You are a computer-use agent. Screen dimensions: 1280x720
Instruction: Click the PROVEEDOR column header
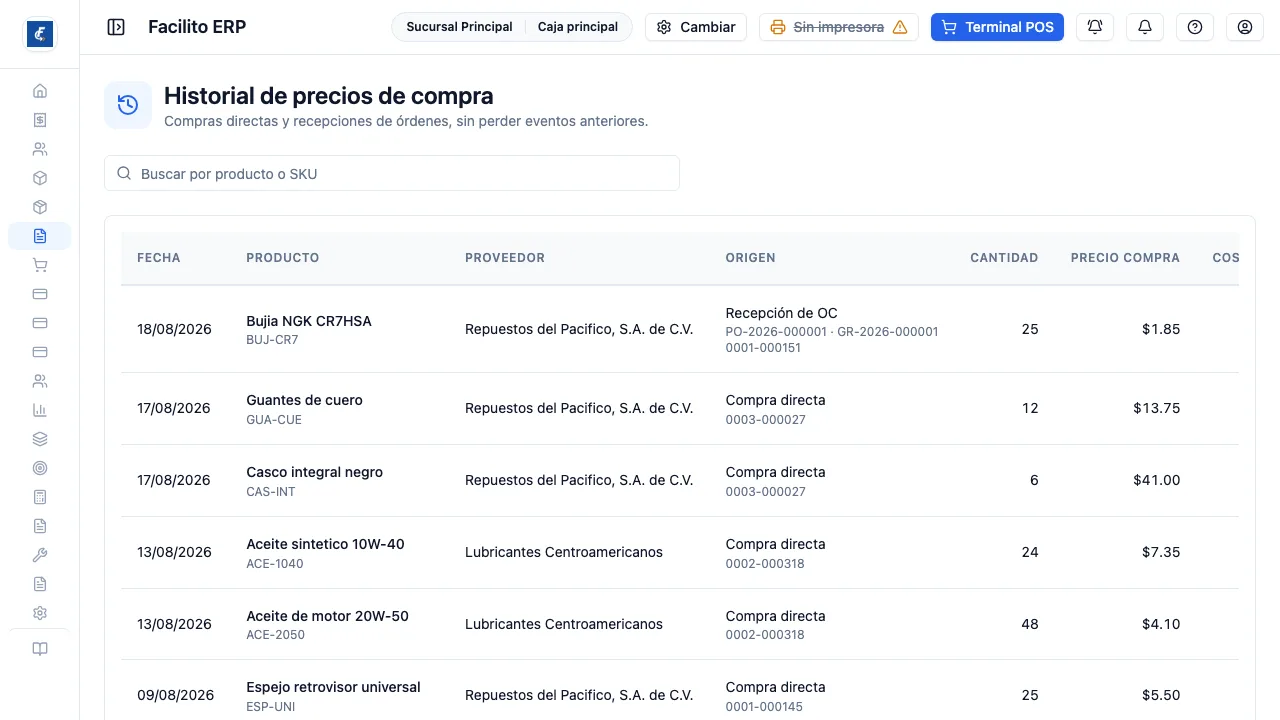(505, 258)
